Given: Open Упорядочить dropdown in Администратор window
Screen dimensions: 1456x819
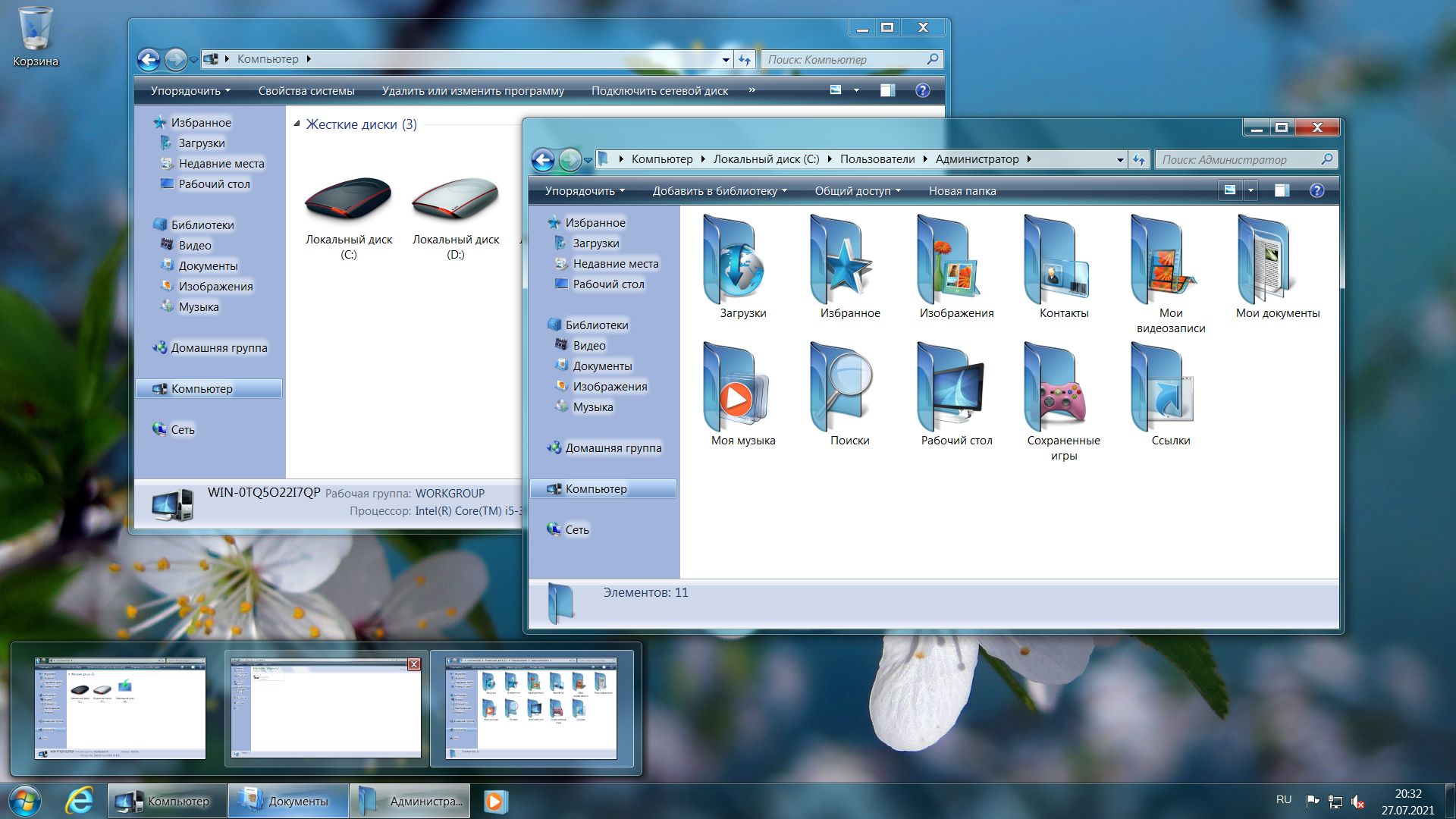Looking at the screenshot, I should coord(584,191).
